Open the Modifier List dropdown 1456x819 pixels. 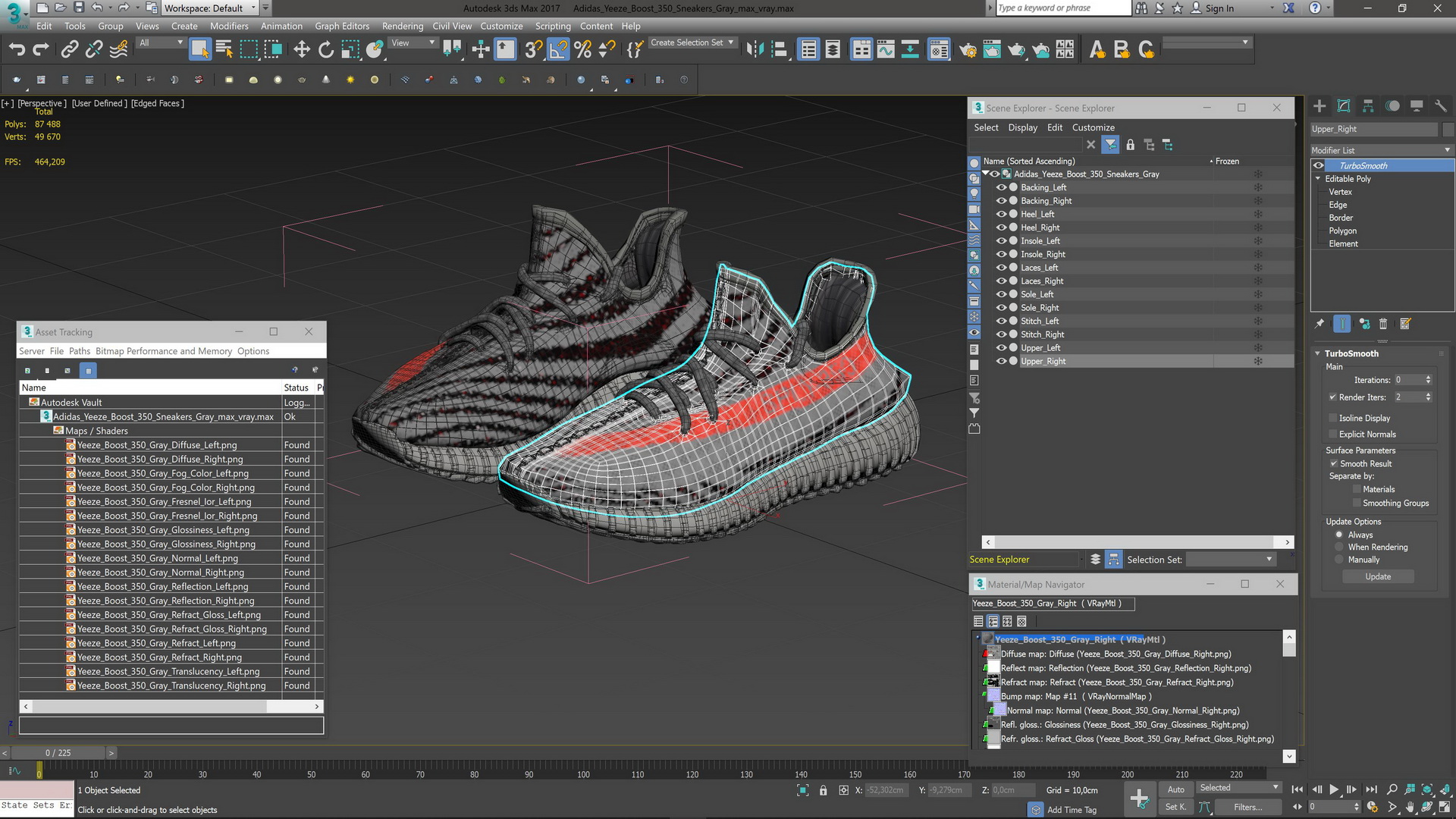(x=1382, y=150)
